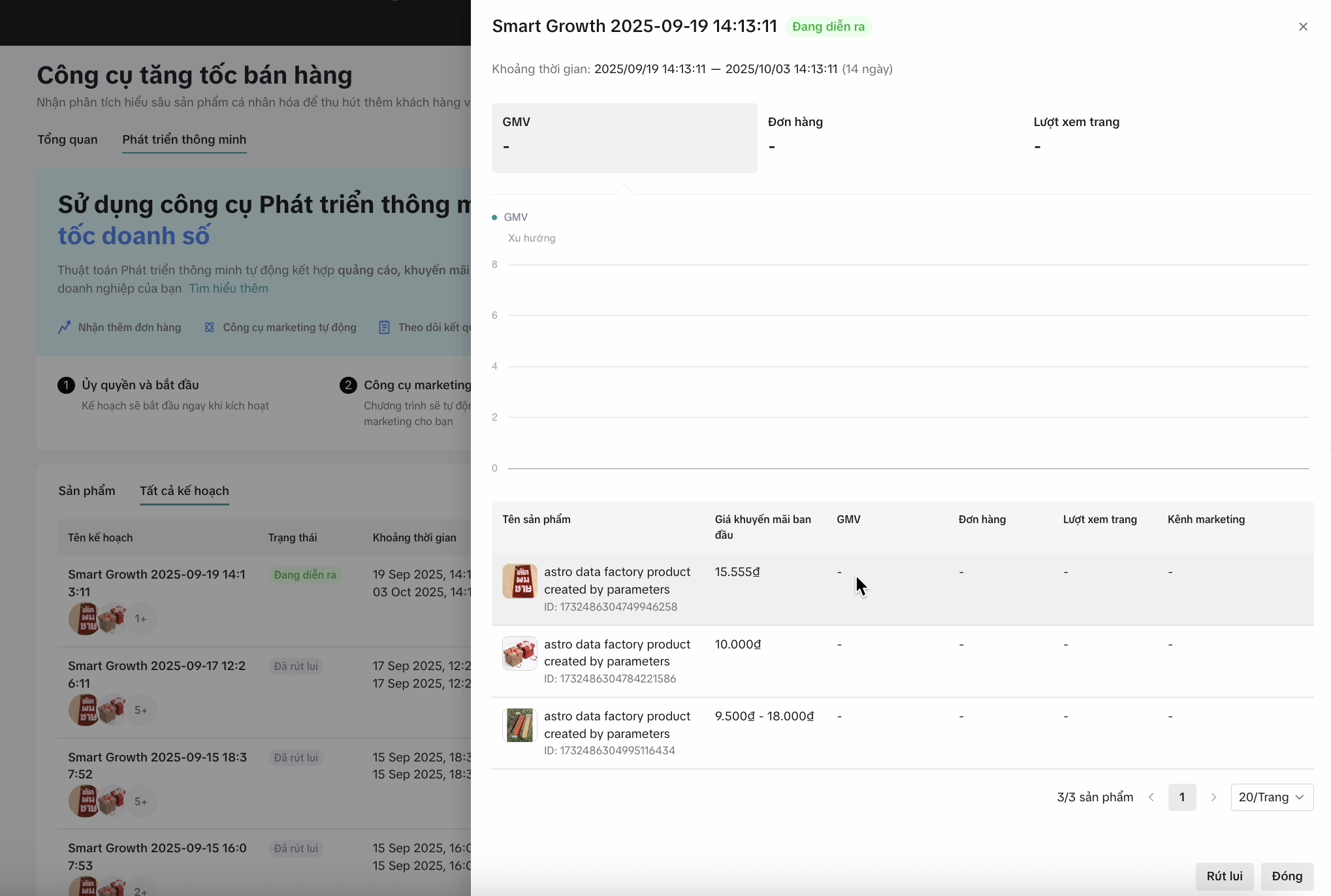The image size is (1331, 896).
Task: Go to the next page arrow
Action: tap(1213, 797)
